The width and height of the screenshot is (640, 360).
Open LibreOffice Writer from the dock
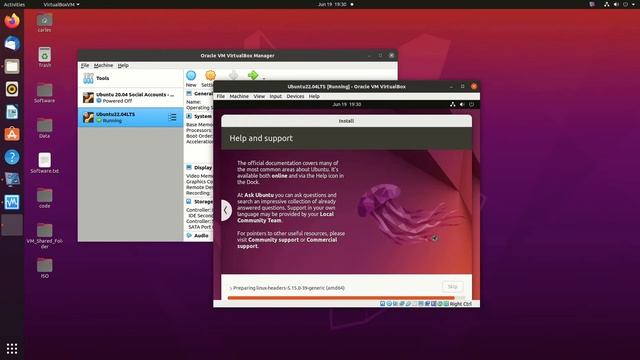12,112
